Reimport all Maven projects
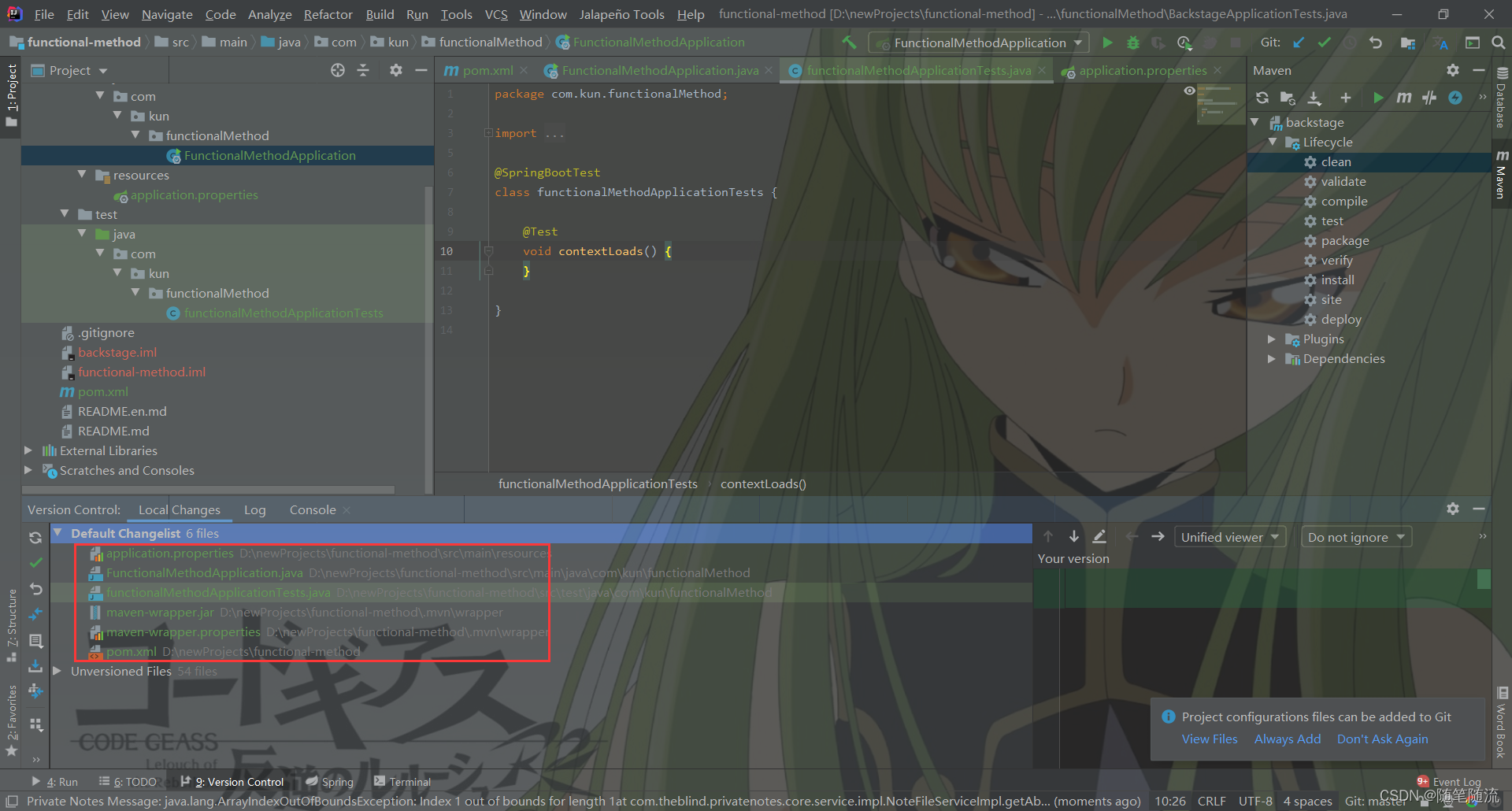 point(1262,98)
